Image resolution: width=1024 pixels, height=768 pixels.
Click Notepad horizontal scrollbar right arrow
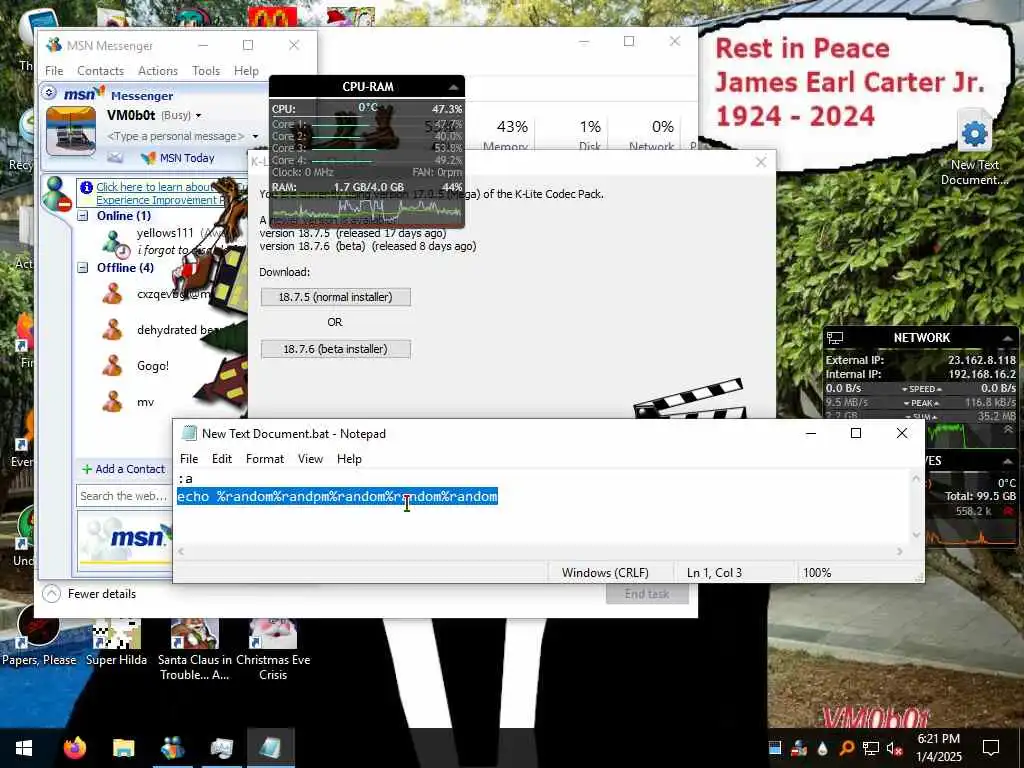point(900,552)
